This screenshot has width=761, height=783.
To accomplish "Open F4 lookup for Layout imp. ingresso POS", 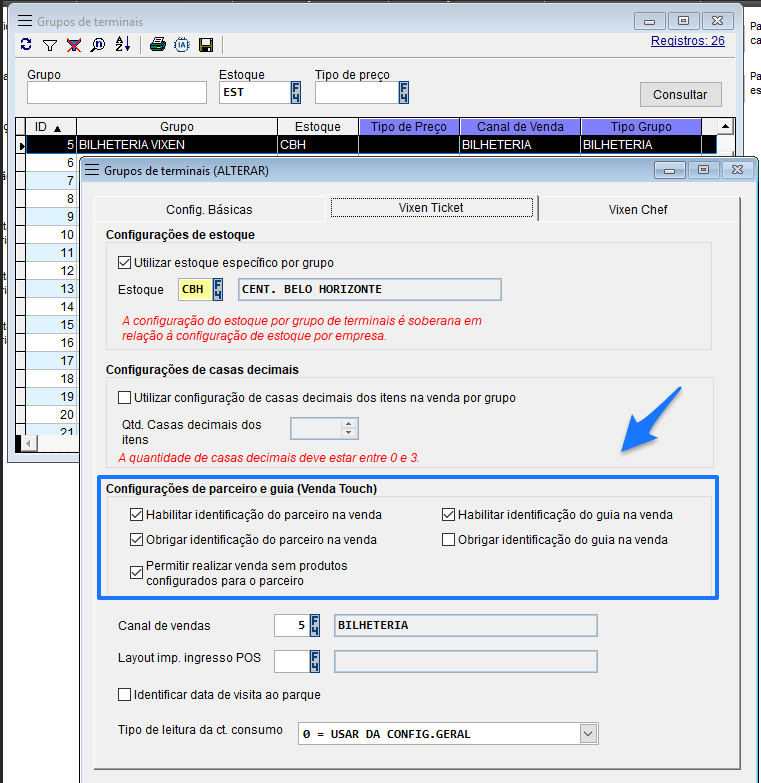I will [315, 661].
